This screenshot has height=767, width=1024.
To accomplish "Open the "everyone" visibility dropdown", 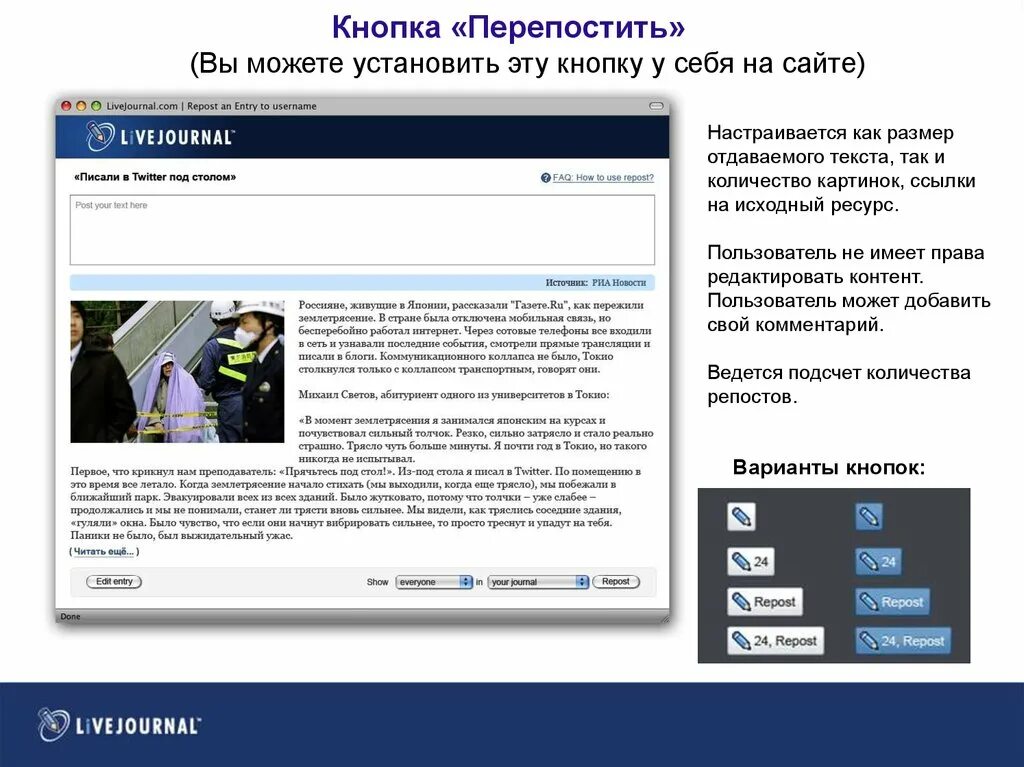I will click(434, 582).
